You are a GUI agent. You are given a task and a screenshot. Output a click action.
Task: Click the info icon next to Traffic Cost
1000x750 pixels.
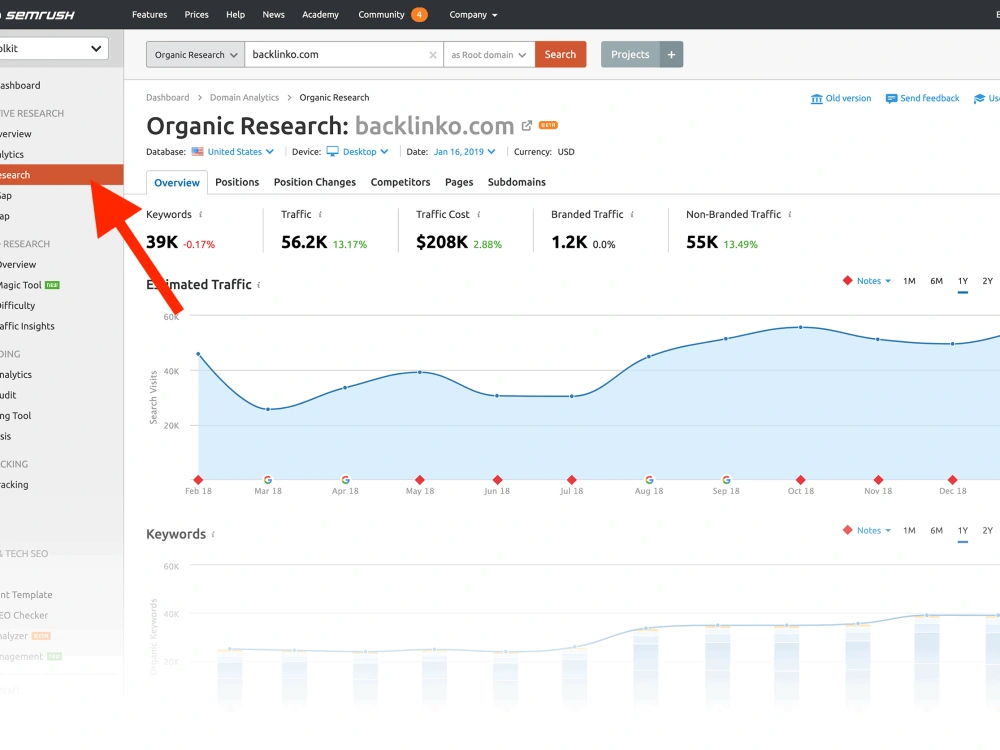478,215
